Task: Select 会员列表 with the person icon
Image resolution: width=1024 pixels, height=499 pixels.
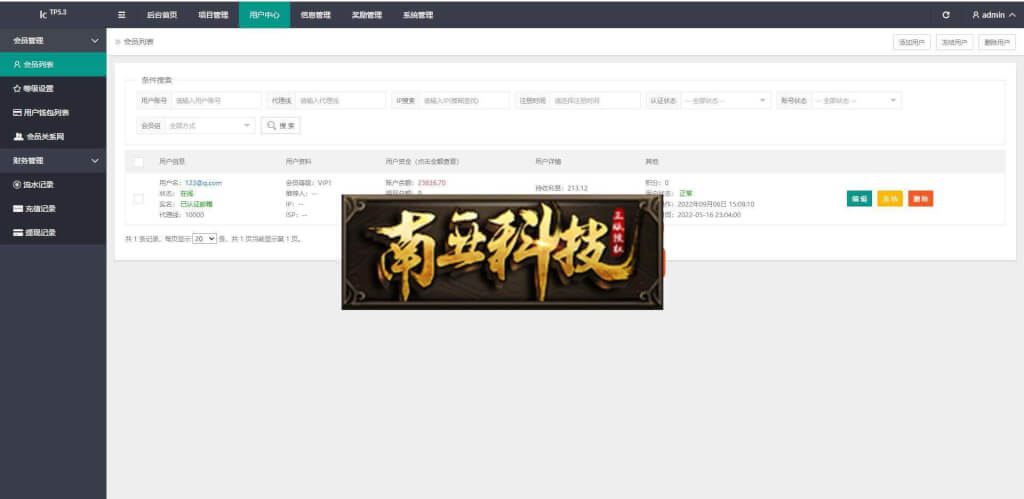Action: (x=53, y=65)
